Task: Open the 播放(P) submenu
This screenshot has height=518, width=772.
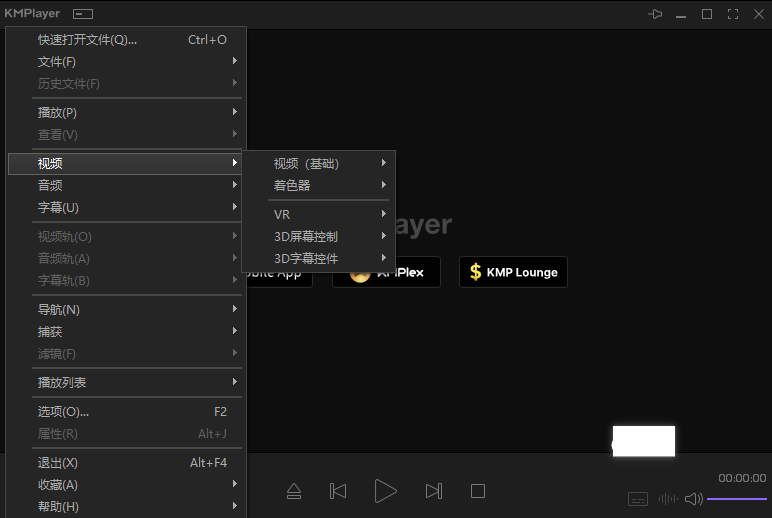Action: coord(126,113)
